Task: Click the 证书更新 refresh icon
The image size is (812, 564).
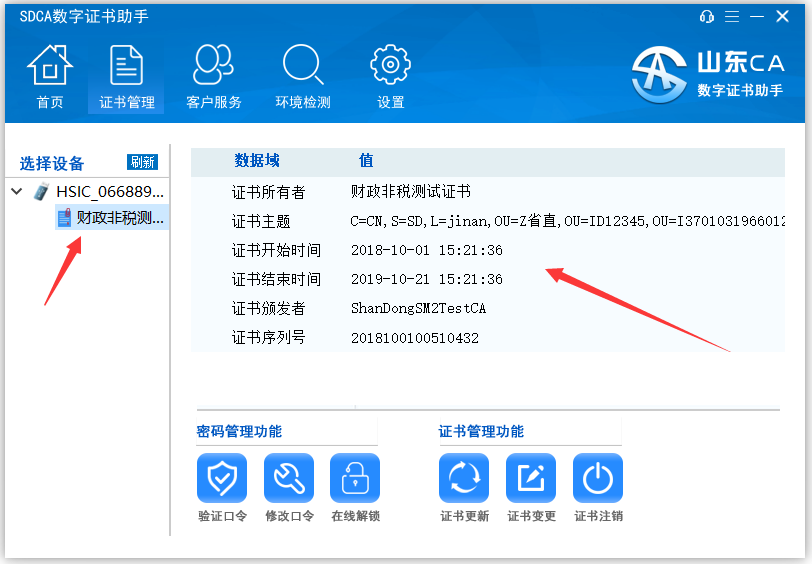Action: [x=464, y=478]
